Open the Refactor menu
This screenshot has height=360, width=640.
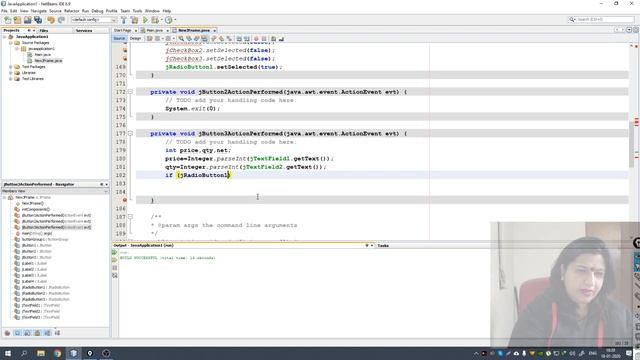[x=71, y=11]
